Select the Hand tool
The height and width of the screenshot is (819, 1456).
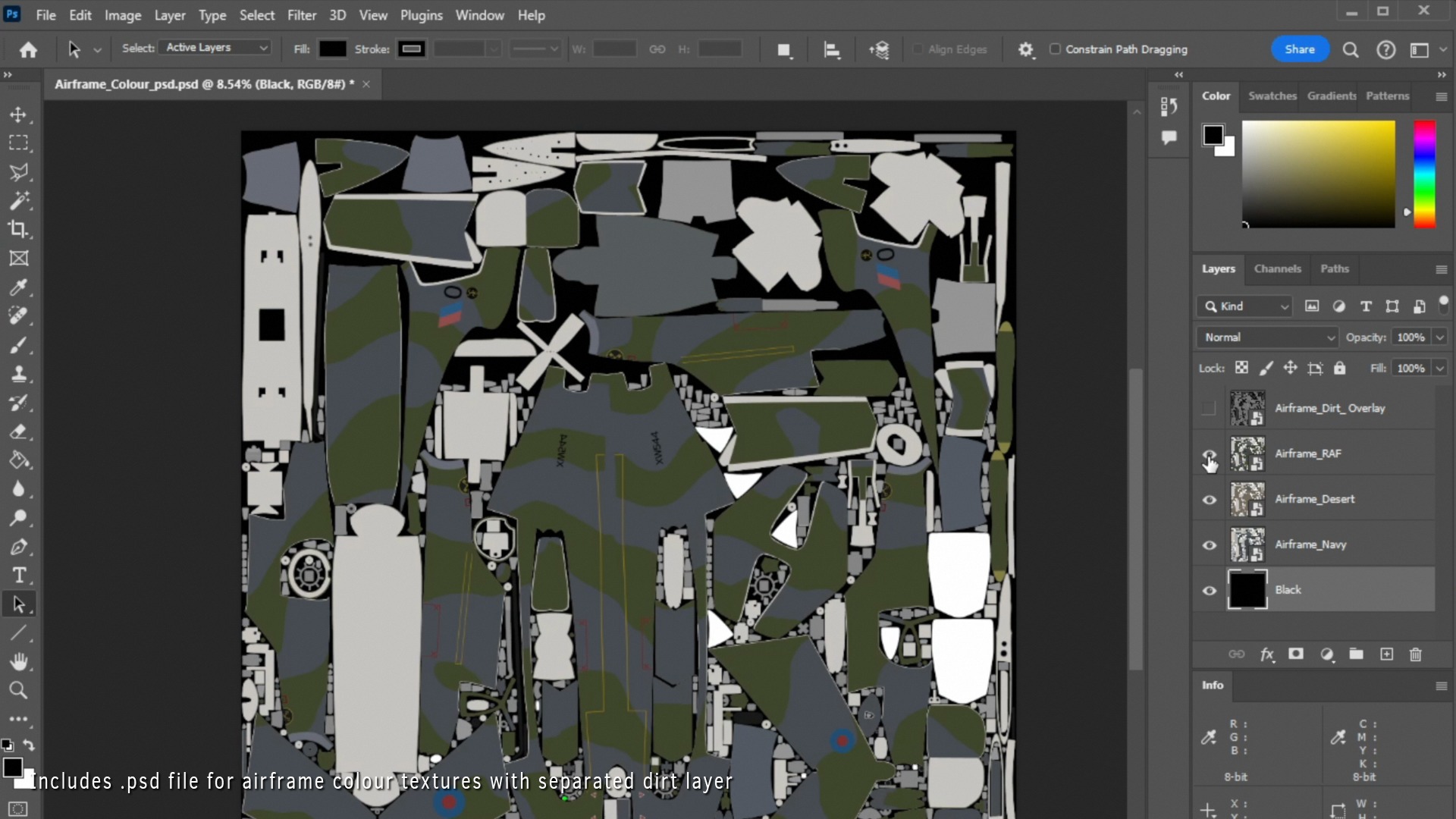tap(18, 661)
